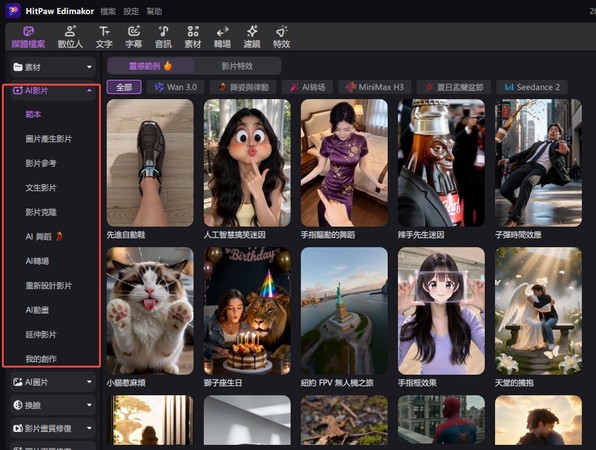
Task: Open the 濾鏡 filters panel
Action: point(252,37)
